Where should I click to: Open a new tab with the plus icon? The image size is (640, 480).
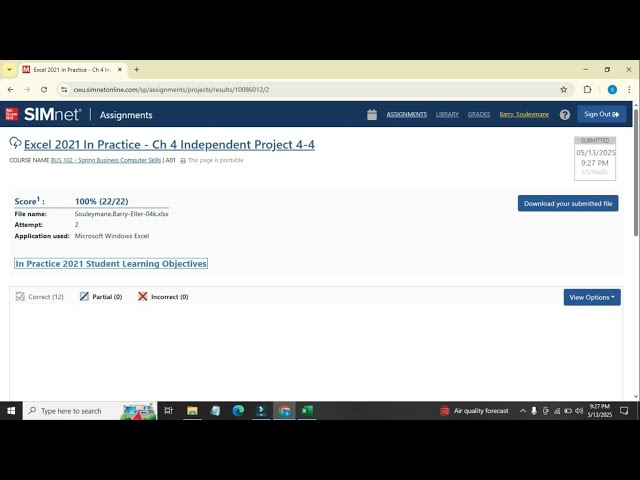(x=137, y=70)
